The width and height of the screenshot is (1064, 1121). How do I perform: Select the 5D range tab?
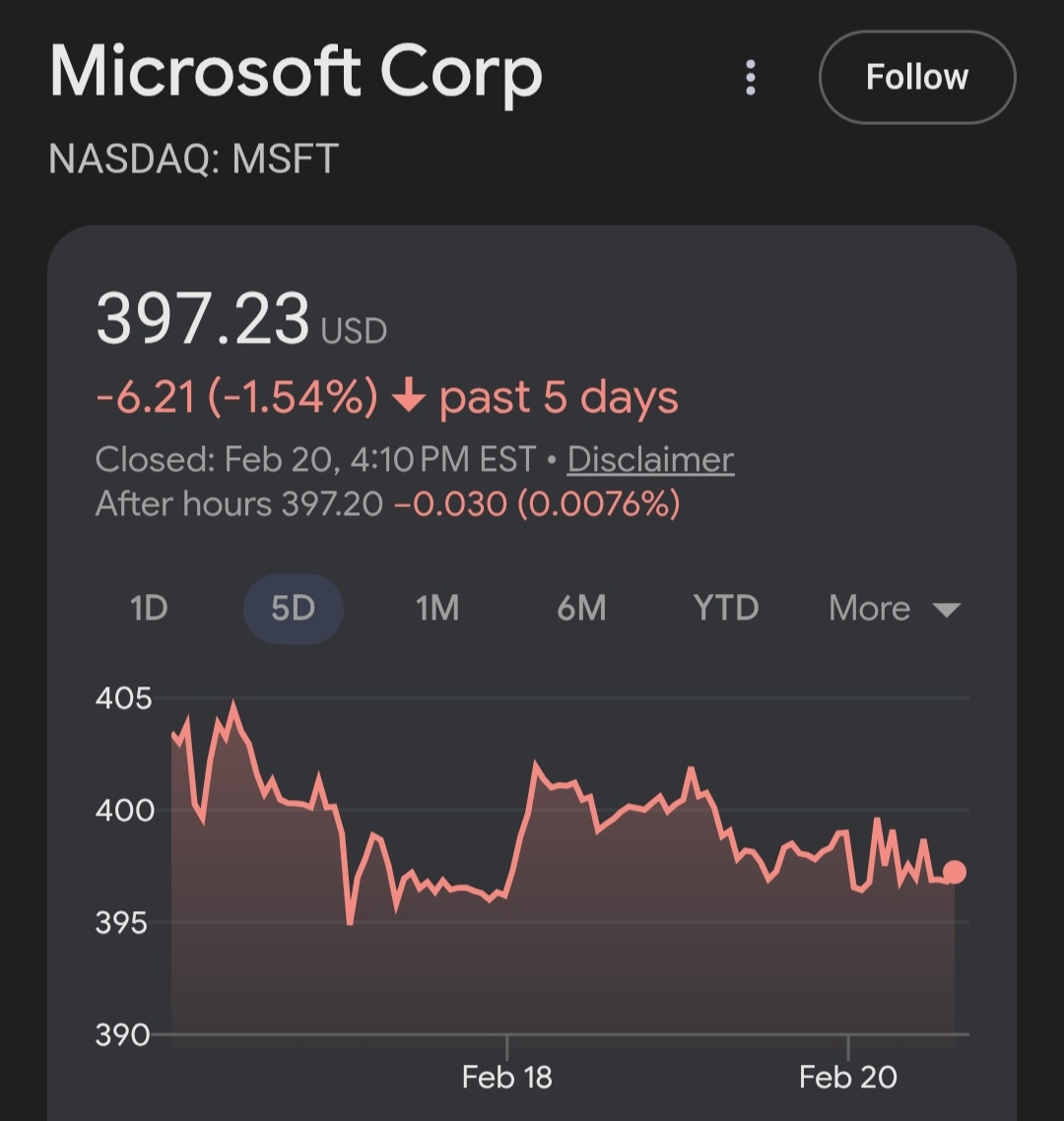pyautogui.click(x=293, y=608)
